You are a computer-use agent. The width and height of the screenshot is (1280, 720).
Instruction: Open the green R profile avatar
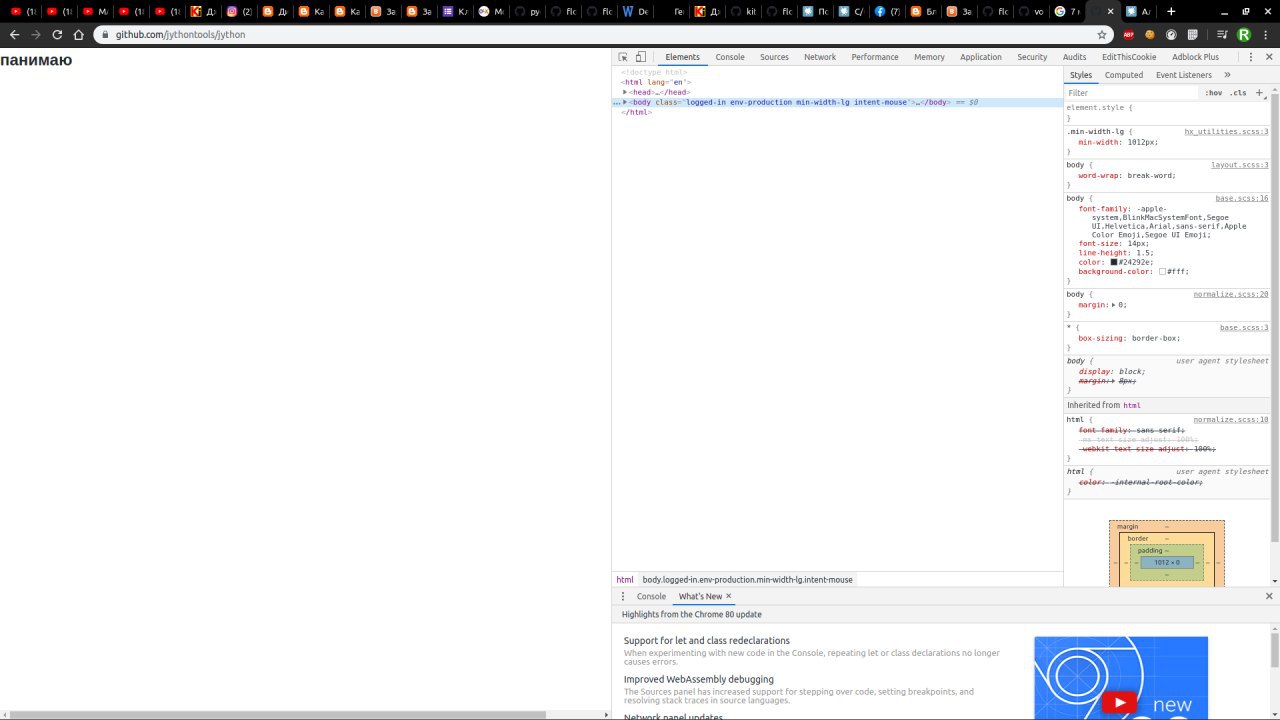tap(1244, 34)
